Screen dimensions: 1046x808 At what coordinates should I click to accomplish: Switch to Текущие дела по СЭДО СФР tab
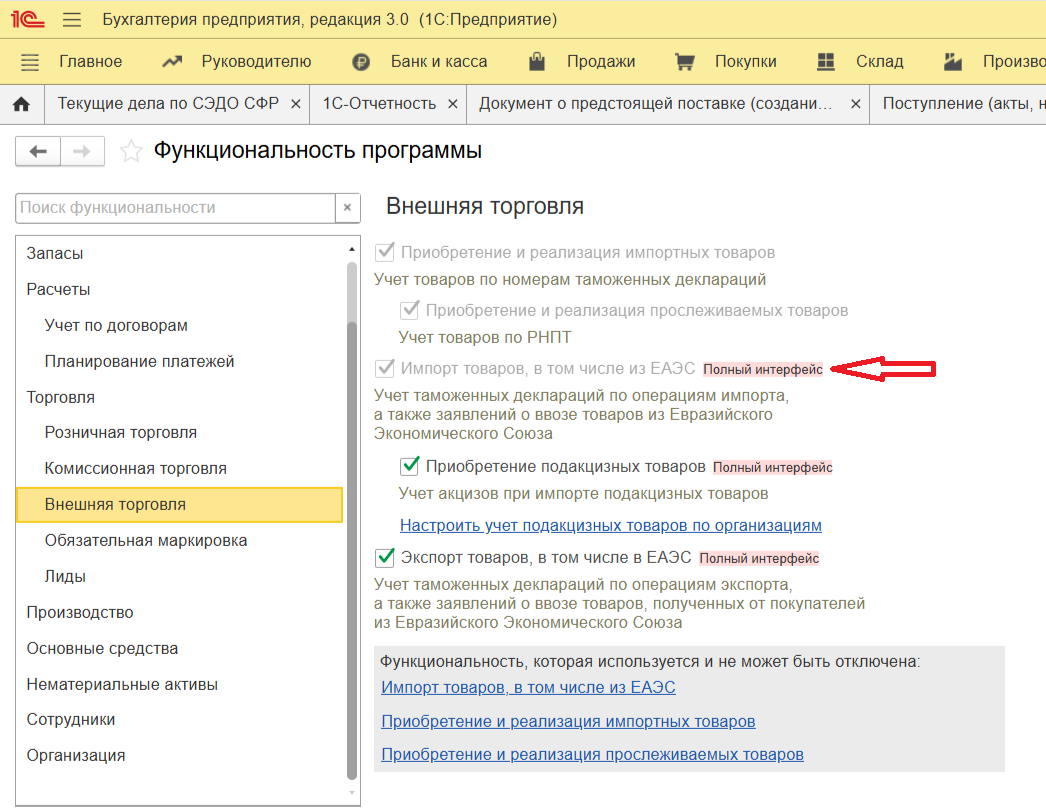click(167, 103)
